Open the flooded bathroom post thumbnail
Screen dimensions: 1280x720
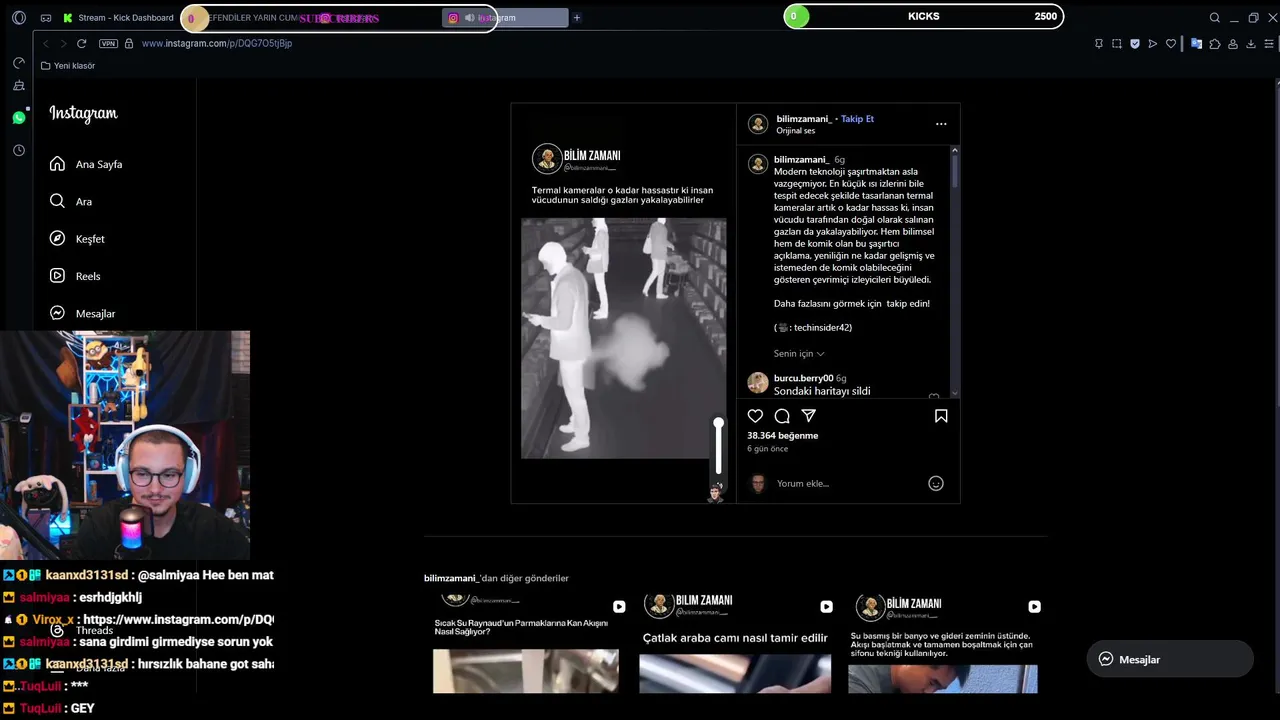click(x=943, y=642)
